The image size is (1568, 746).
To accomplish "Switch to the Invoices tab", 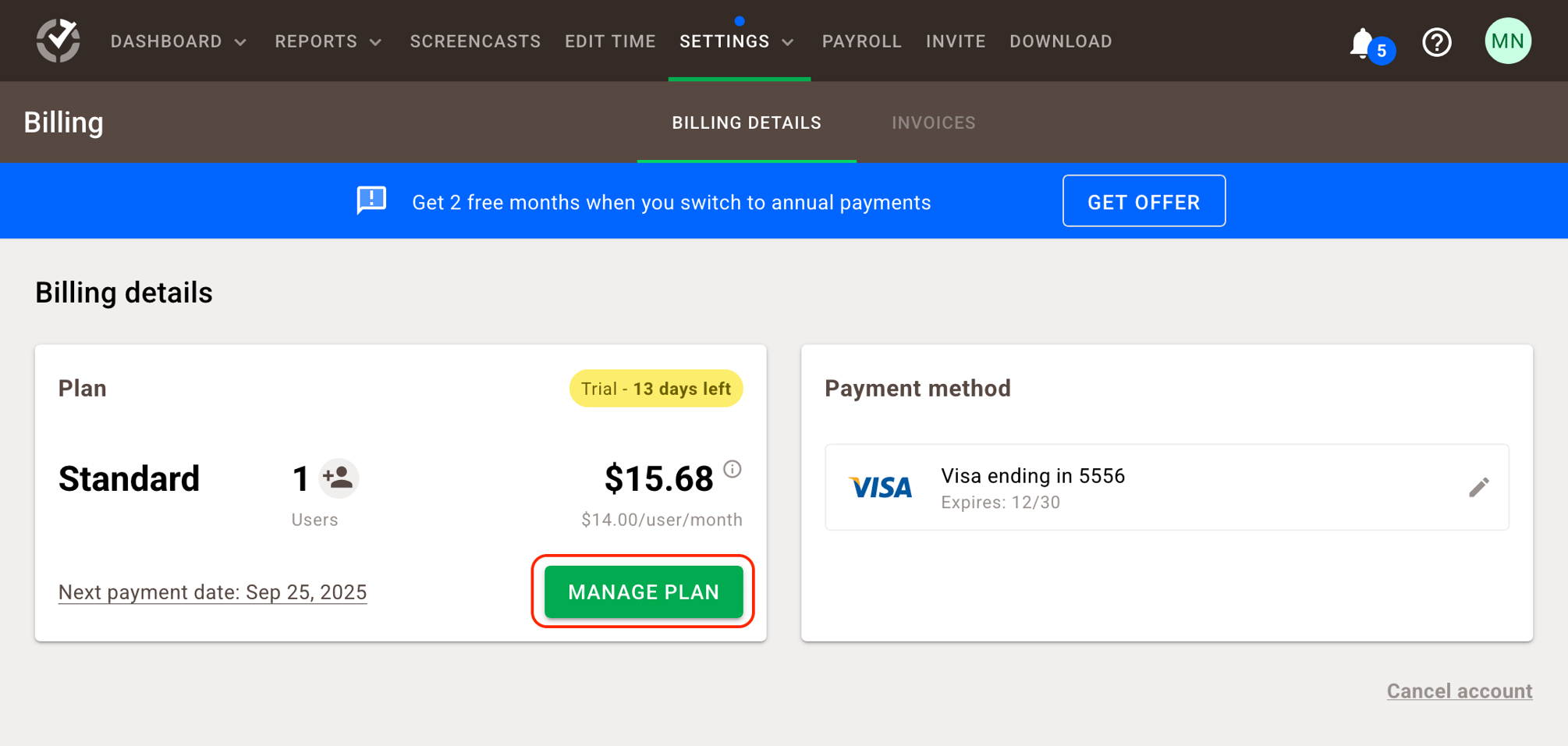I will (933, 123).
